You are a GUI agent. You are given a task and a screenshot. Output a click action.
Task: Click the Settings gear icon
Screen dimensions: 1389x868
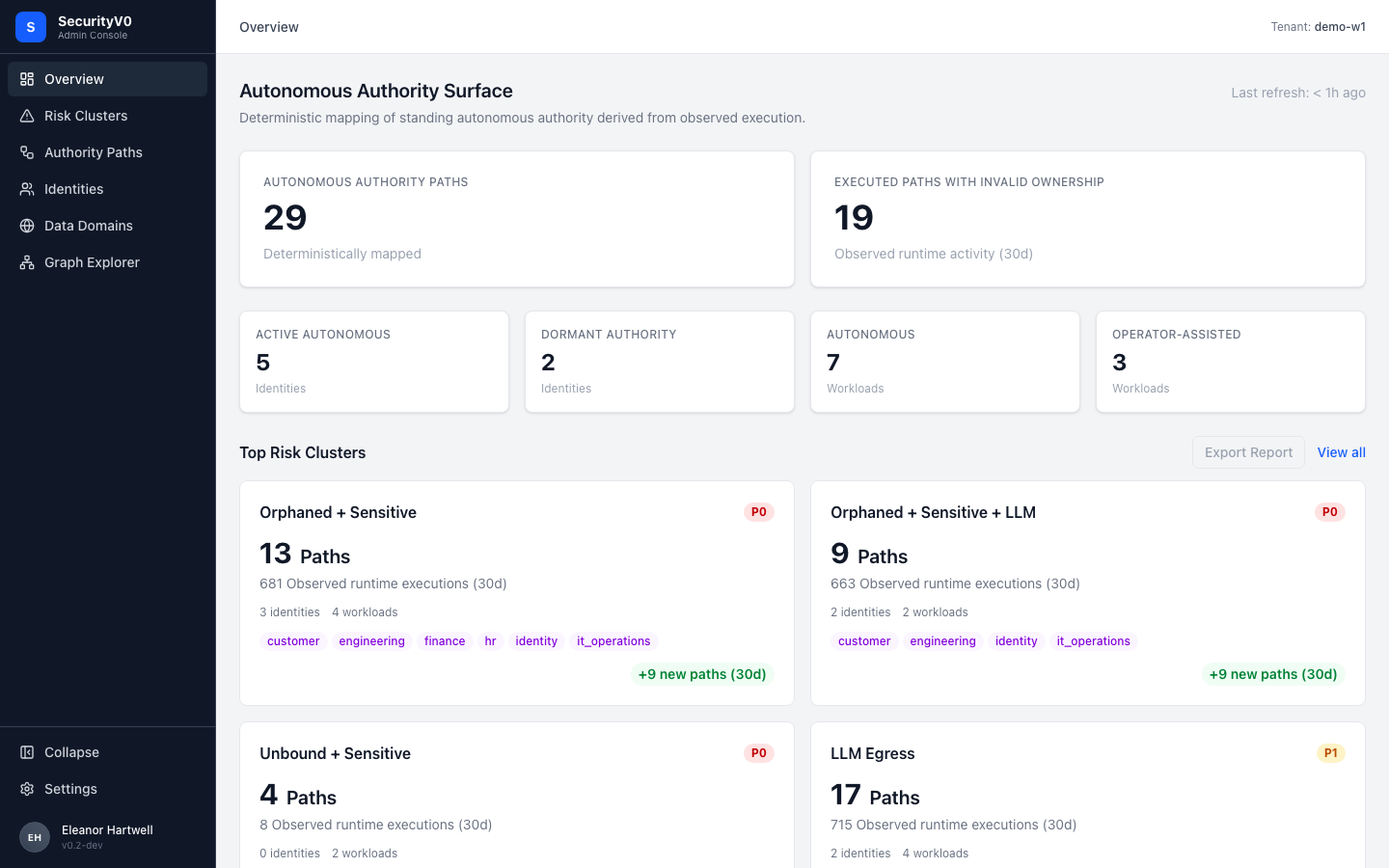pyautogui.click(x=27, y=789)
